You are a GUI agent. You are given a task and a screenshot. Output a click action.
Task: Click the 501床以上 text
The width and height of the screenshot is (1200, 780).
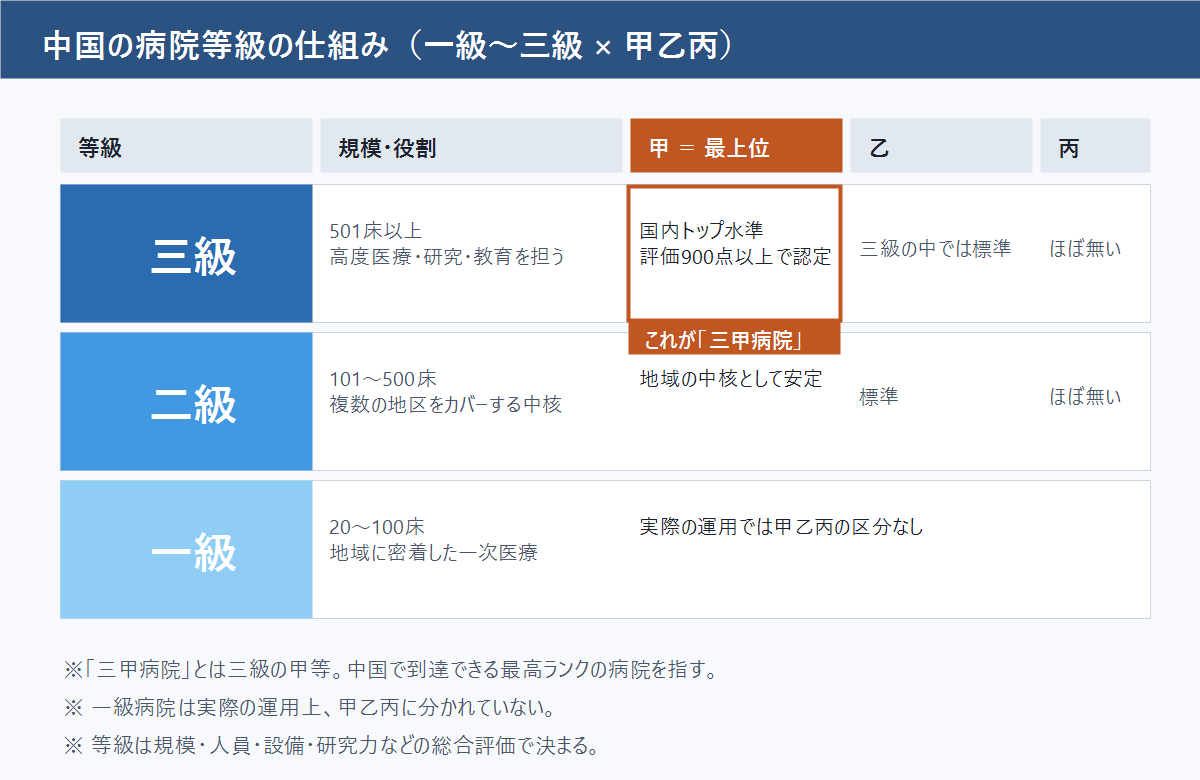coord(376,232)
